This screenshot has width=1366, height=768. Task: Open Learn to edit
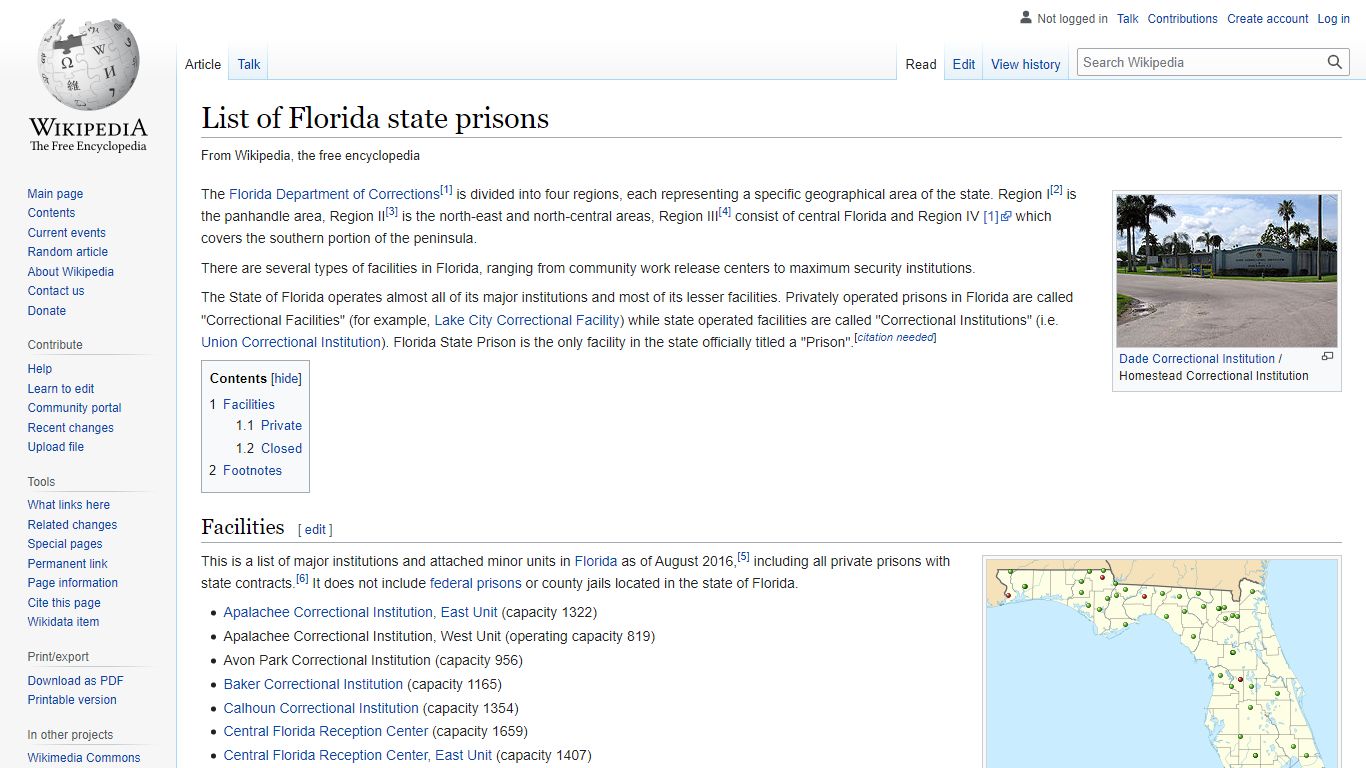click(x=61, y=389)
